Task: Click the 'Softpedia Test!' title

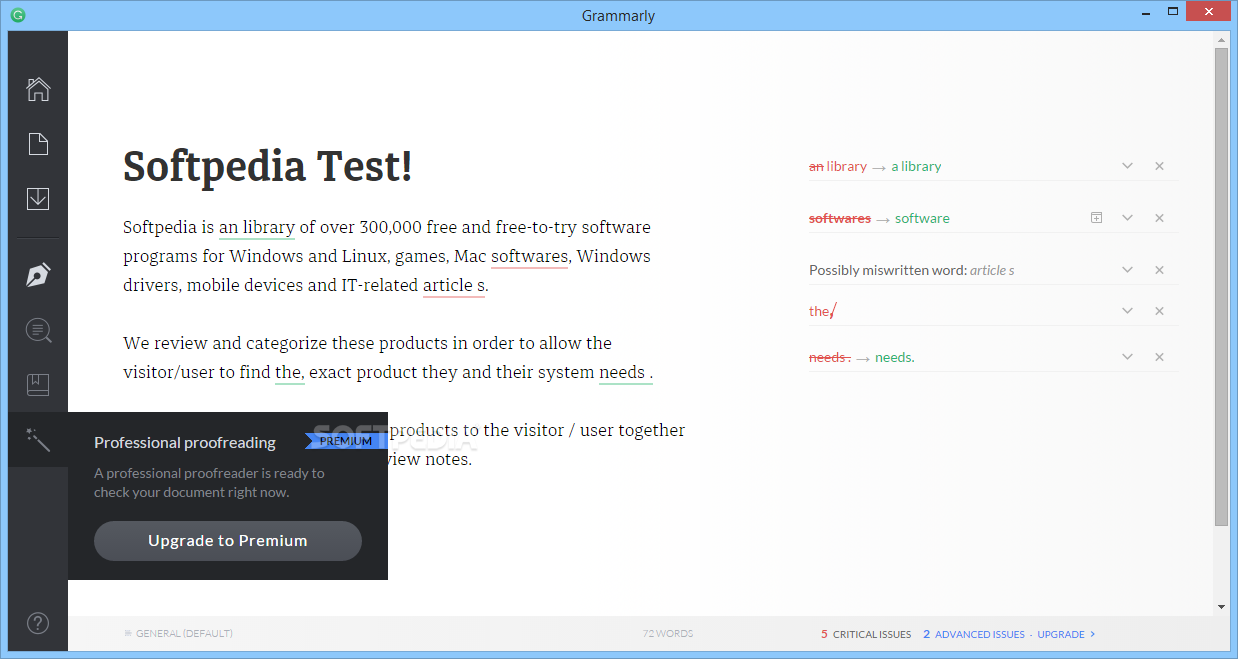Action: pos(268,166)
